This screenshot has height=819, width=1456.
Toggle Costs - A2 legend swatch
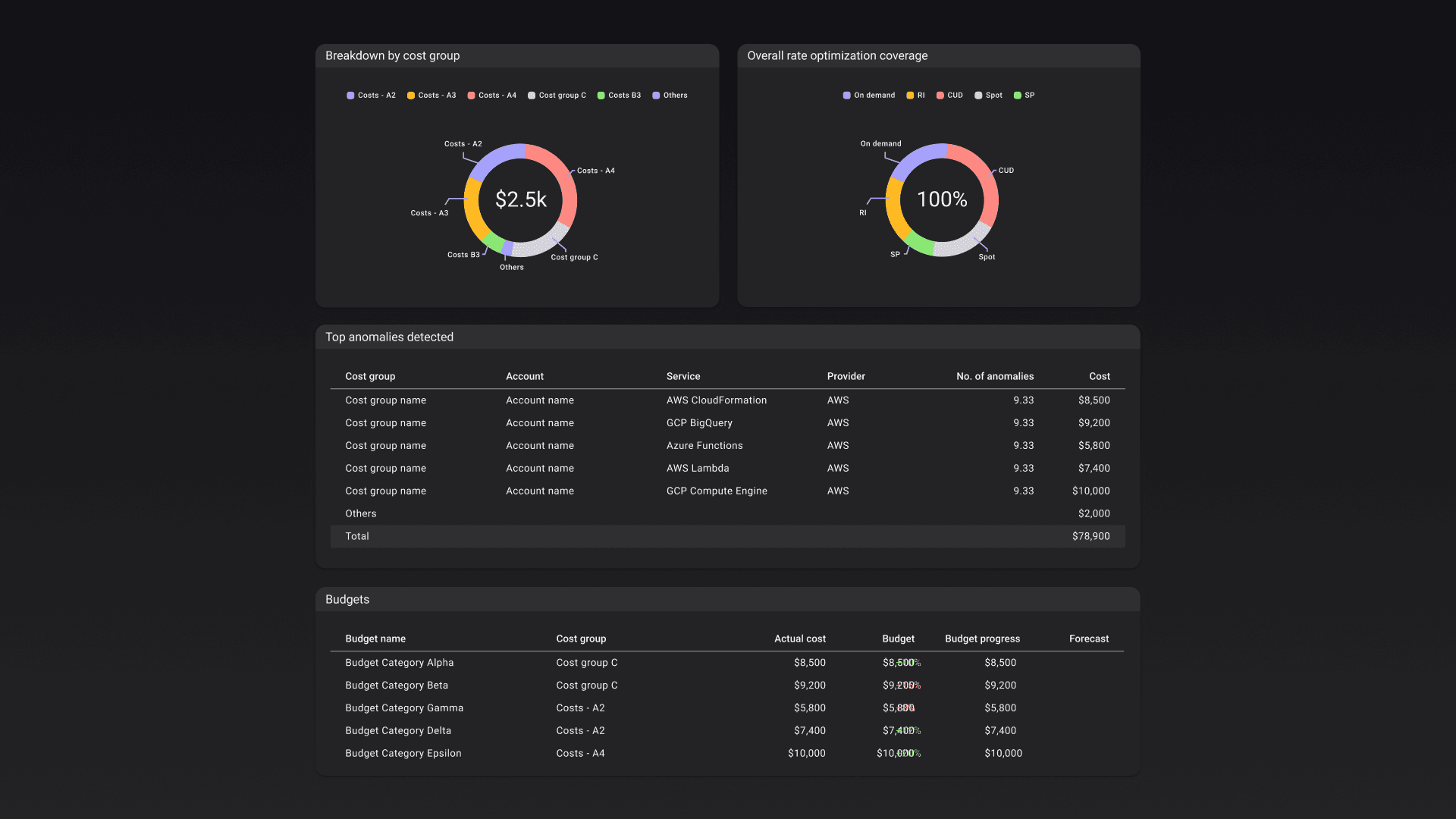point(351,96)
